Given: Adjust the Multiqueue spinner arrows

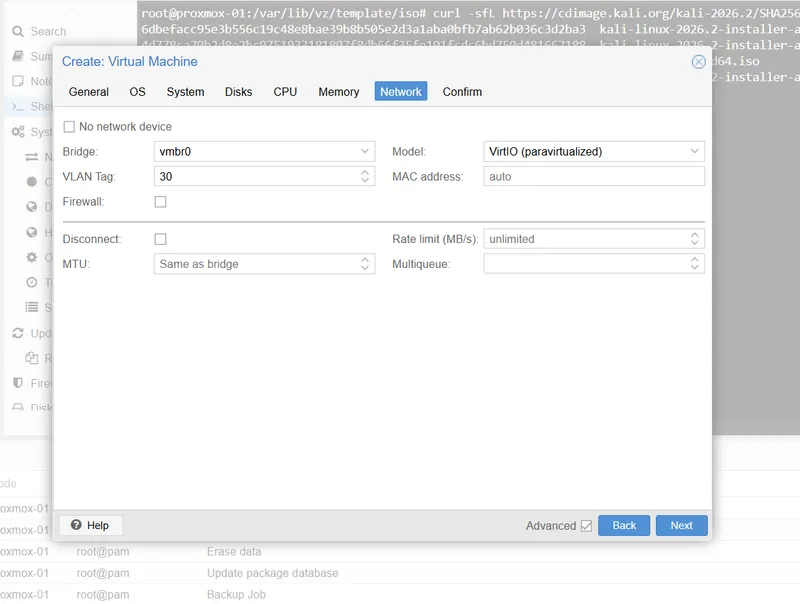Looking at the screenshot, I should click(x=694, y=264).
